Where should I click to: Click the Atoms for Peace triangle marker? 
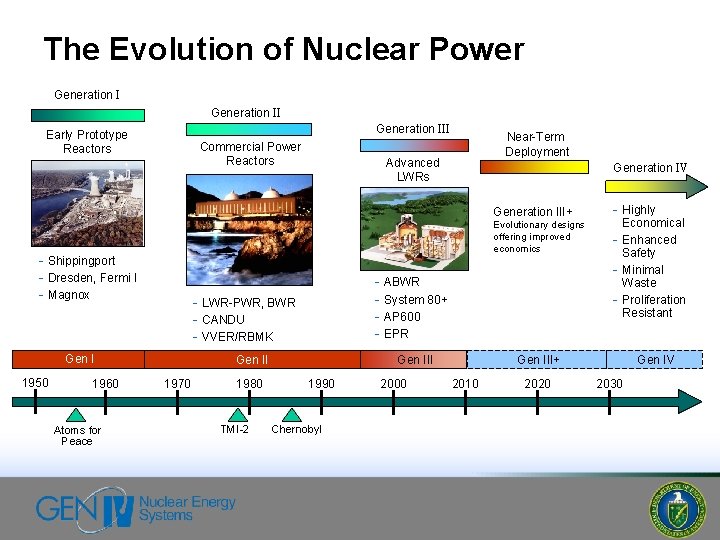point(76,415)
